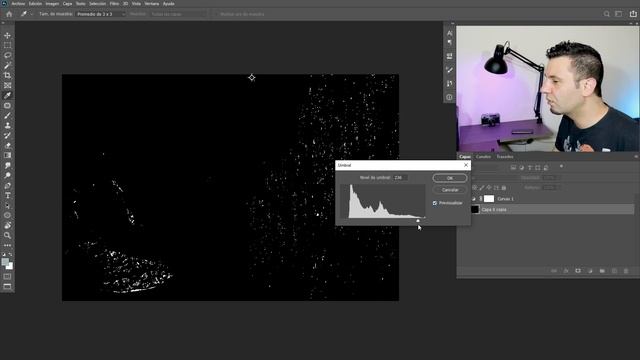The width and height of the screenshot is (640, 360).
Task: Filter layers by type layer icon
Action: point(530,168)
